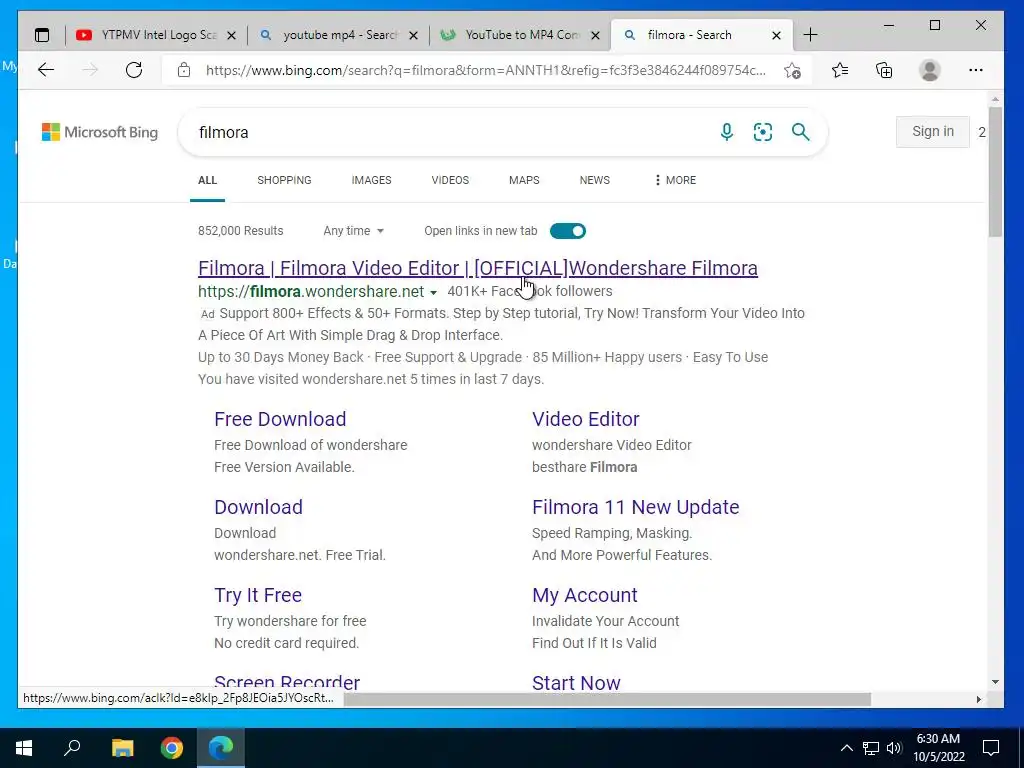Open the Video Editor sitelink
The width and height of the screenshot is (1024, 768).
coord(586,419)
